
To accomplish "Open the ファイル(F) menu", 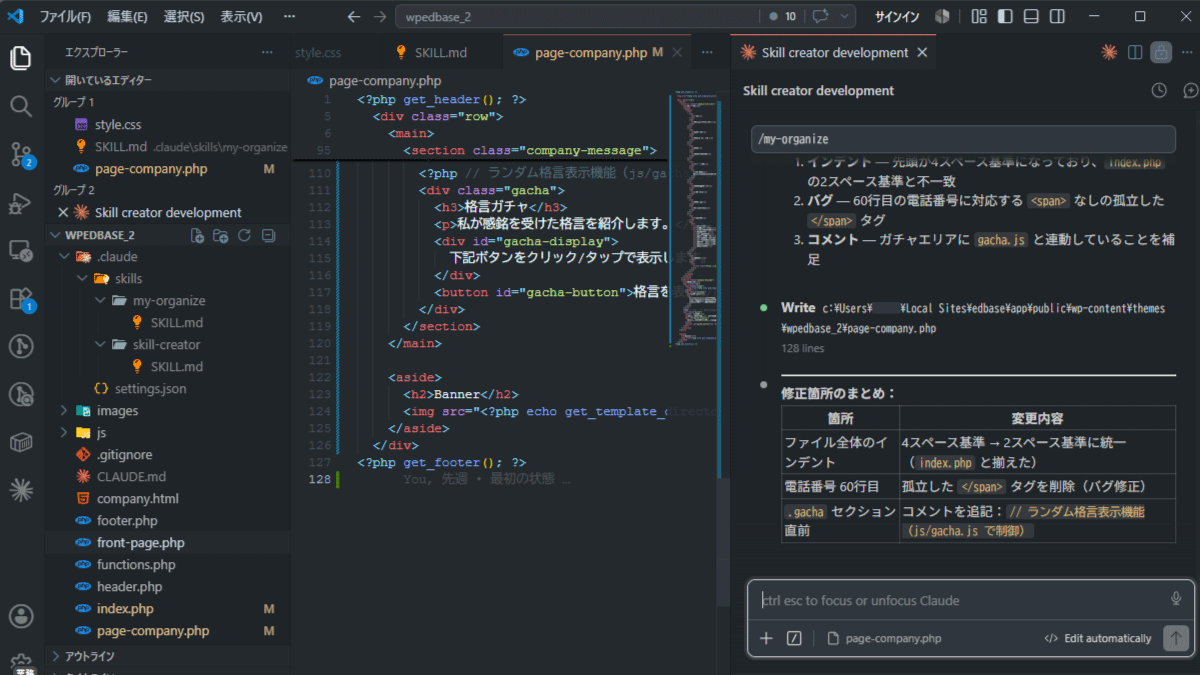I will click(x=65, y=17).
